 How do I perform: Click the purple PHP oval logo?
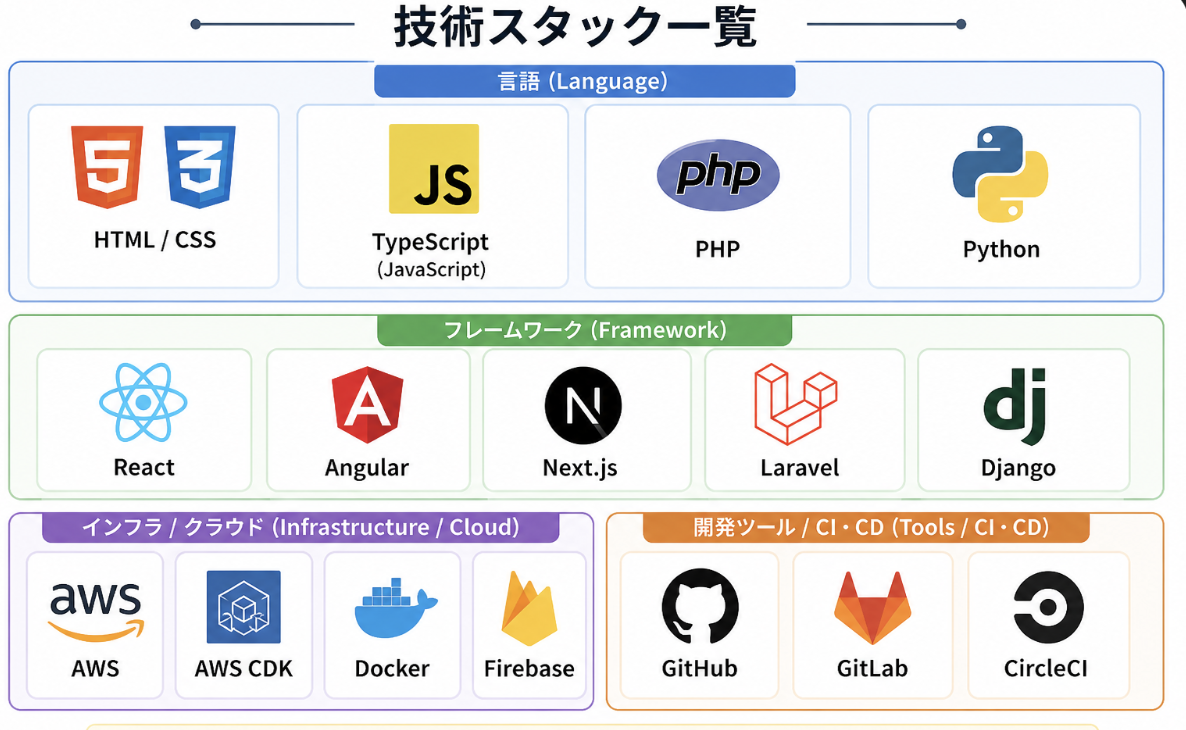(718, 175)
